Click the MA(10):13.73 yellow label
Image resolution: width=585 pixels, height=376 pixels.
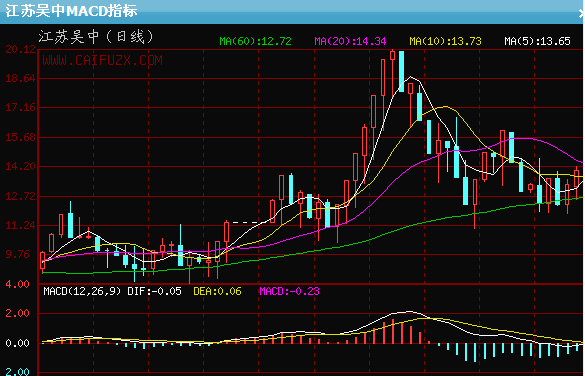click(445, 41)
